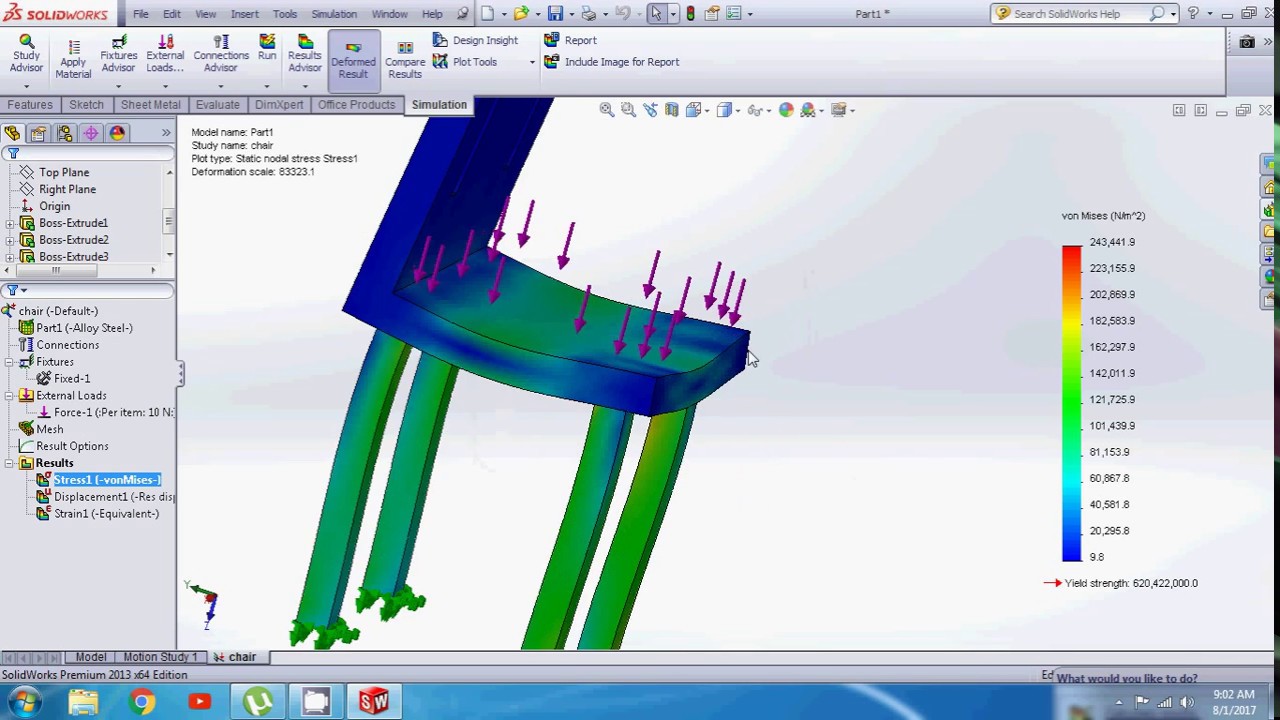
Task: Switch to the Evaluate tab
Action: [217, 105]
